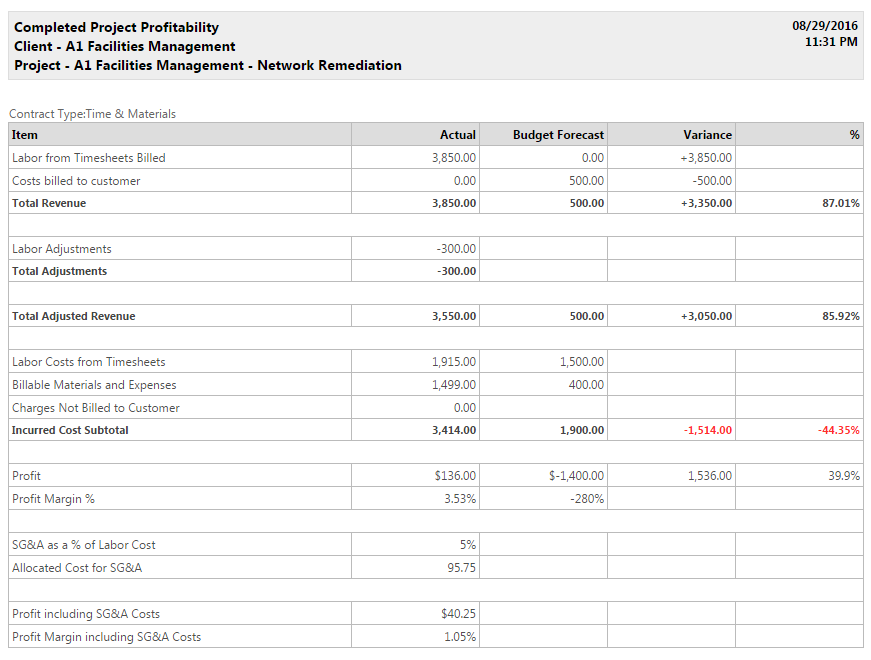
Task: Click the bold -300.00 Total Adjustments value
Action: (457, 271)
